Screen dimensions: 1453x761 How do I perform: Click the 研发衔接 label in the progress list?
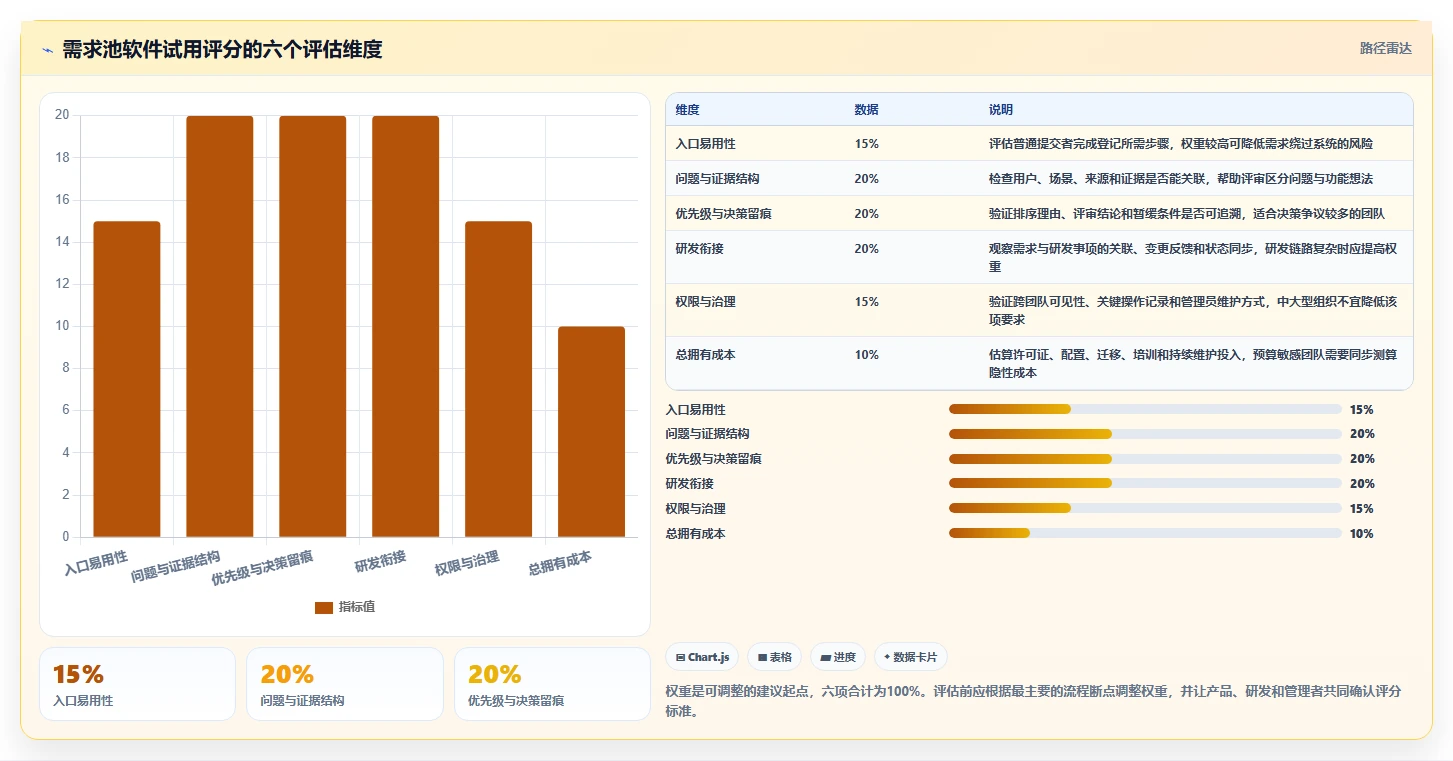690,484
